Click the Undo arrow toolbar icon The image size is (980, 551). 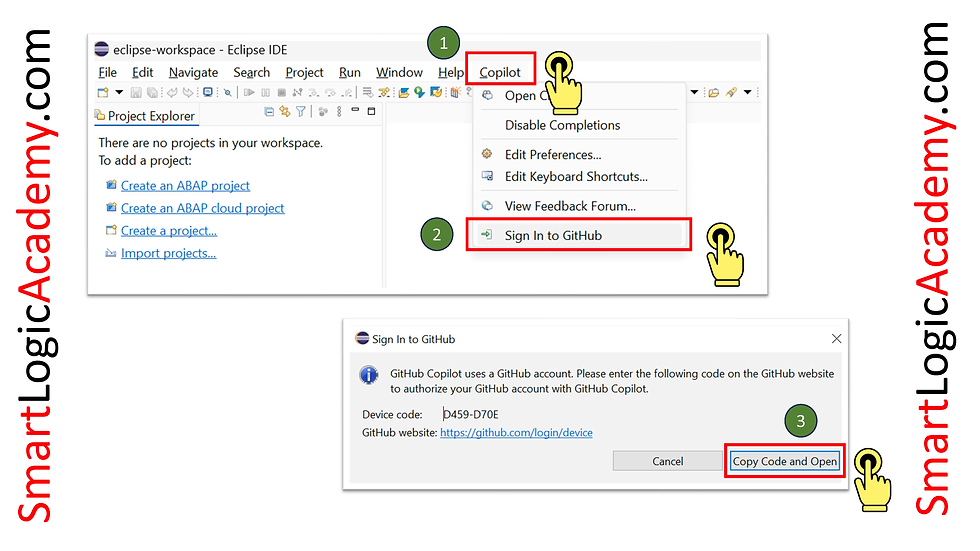pos(172,92)
